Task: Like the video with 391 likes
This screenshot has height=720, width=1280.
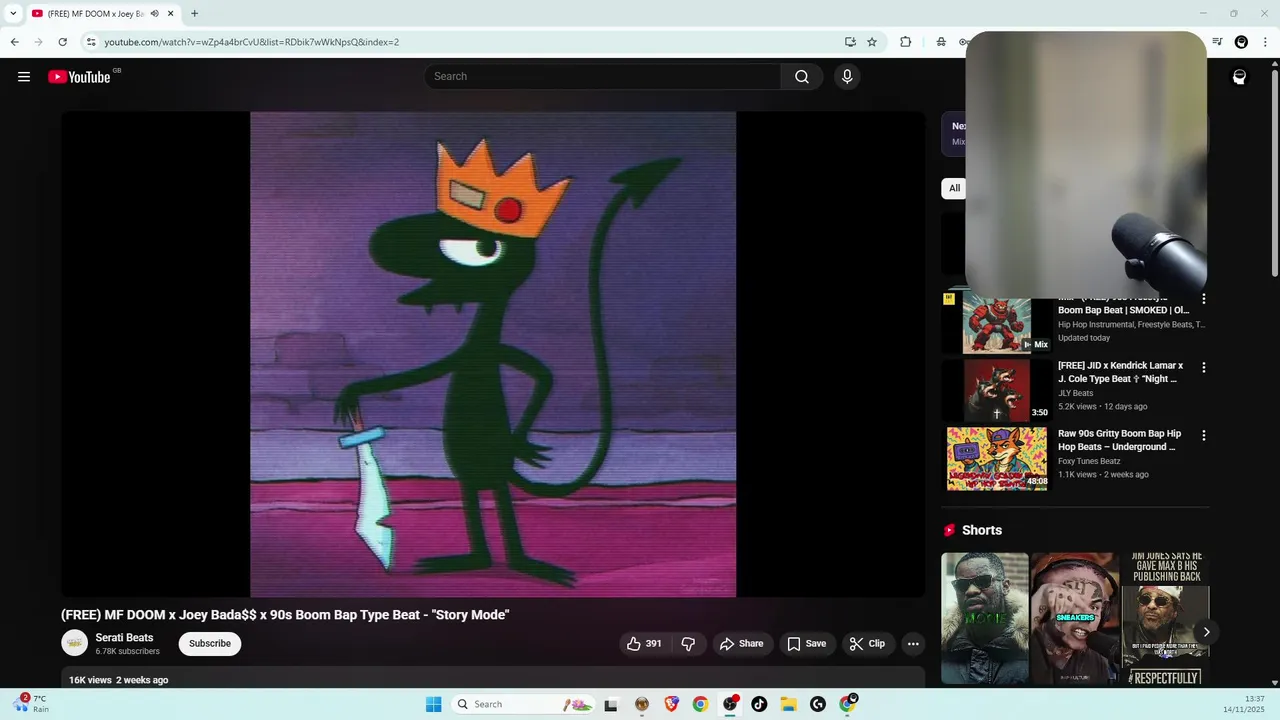Action: point(644,644)
